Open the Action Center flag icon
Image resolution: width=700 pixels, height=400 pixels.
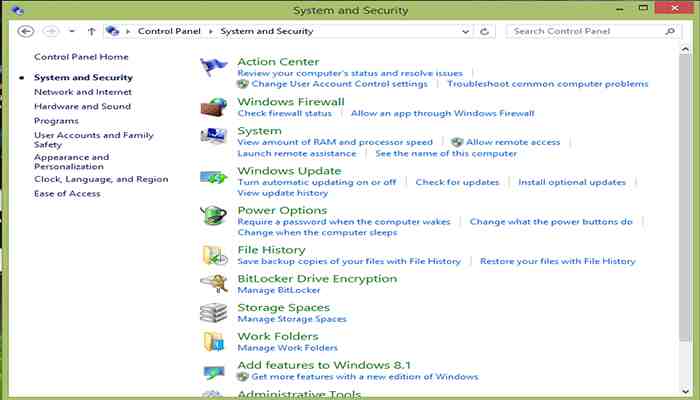pyautogui.click(x=213, y=67)
